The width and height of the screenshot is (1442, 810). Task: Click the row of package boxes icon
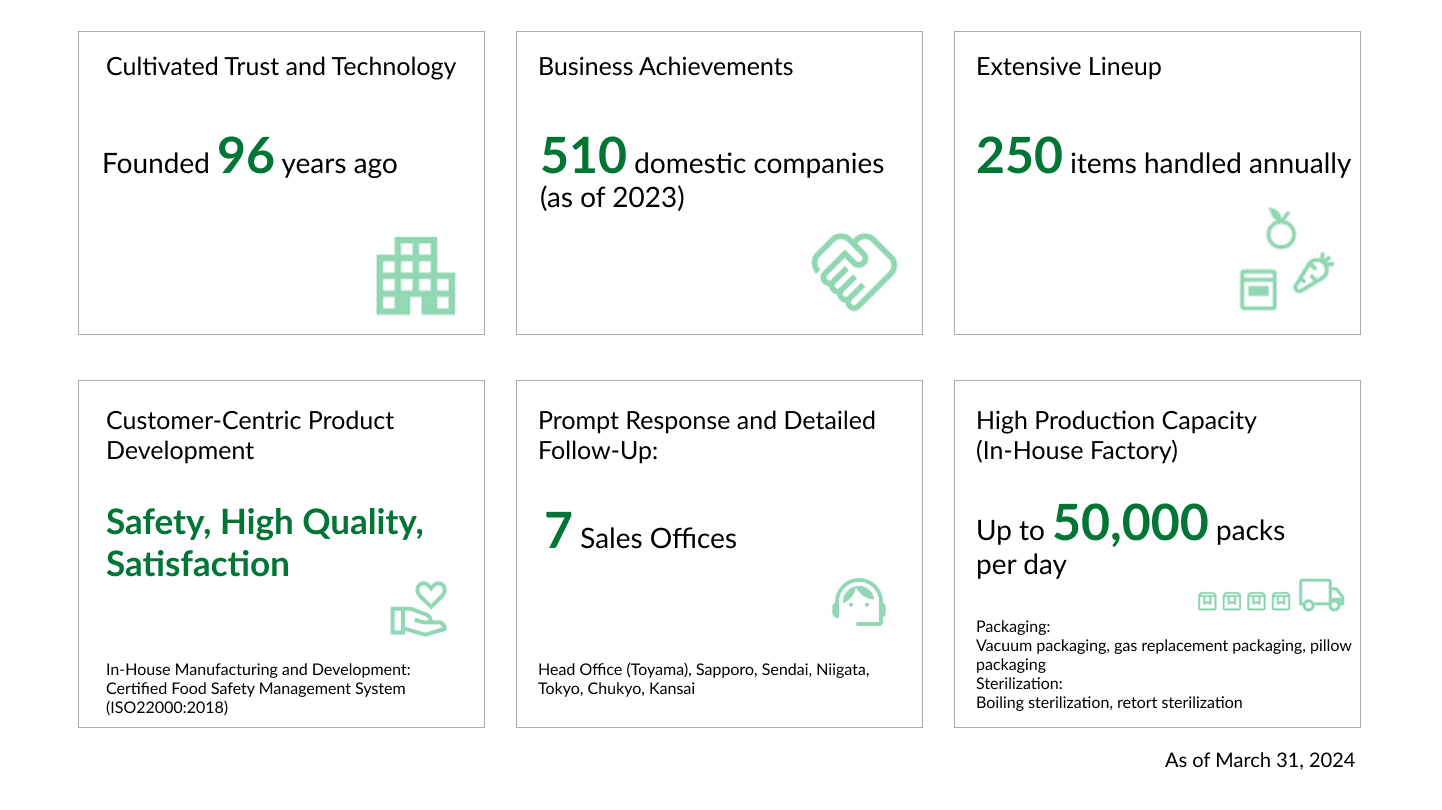(1244, 600)
